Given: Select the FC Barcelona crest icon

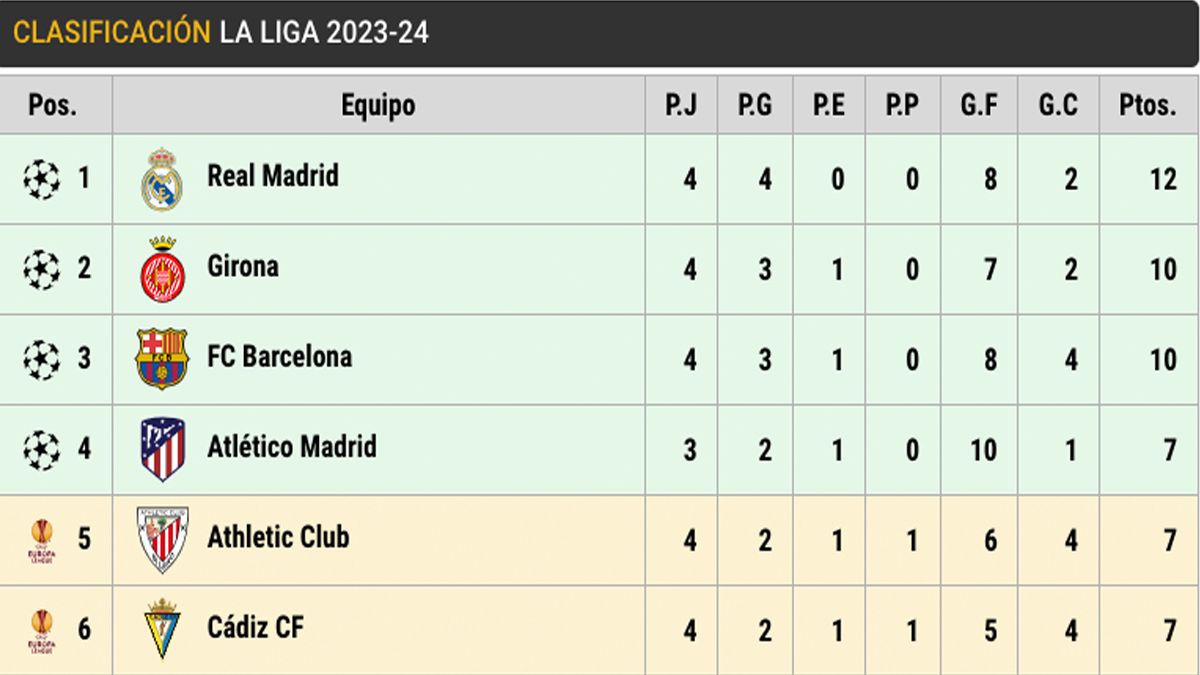Looking at the screenshot, I should tap(161, 358).
